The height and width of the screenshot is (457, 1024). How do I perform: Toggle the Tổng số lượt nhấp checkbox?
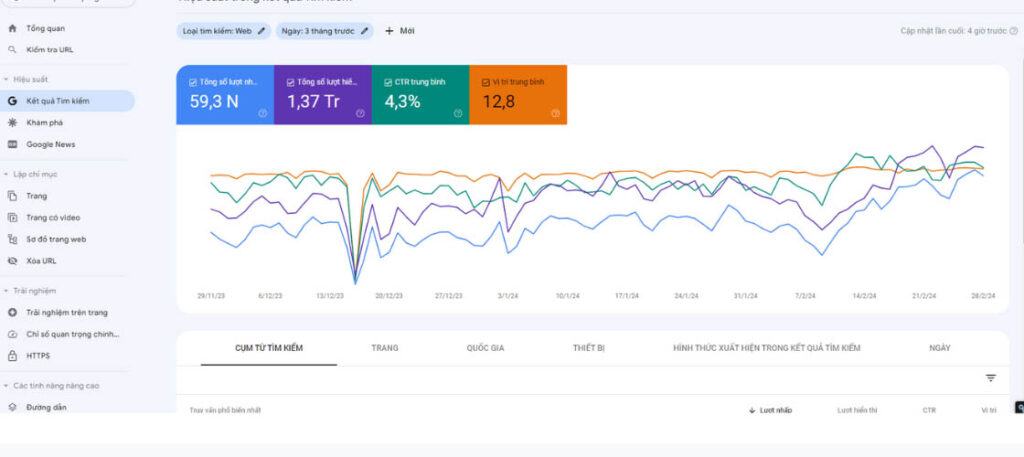pyautogui.click(x=193, y=83)
